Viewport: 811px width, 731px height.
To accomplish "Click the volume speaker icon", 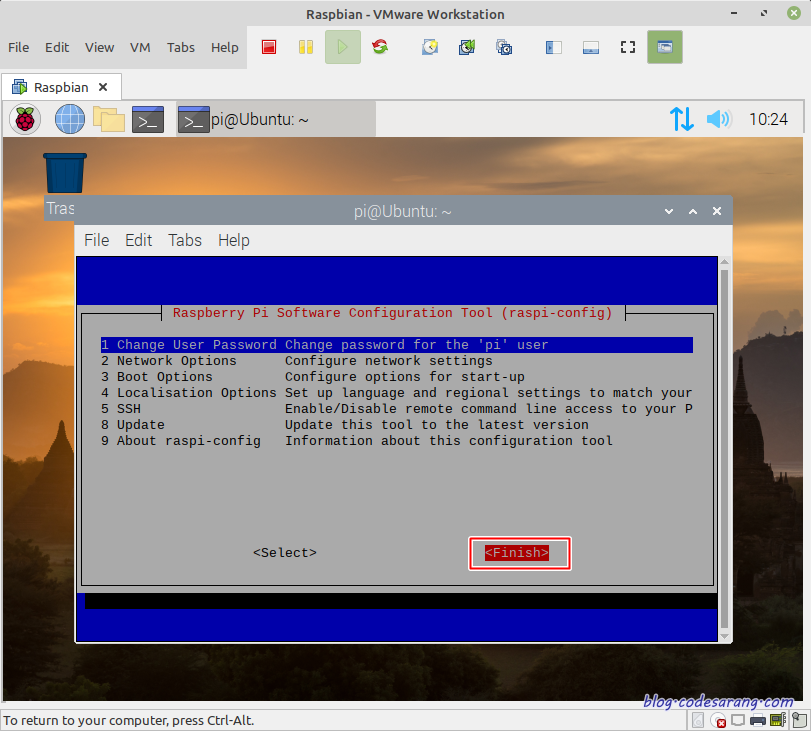I will 719,120.
